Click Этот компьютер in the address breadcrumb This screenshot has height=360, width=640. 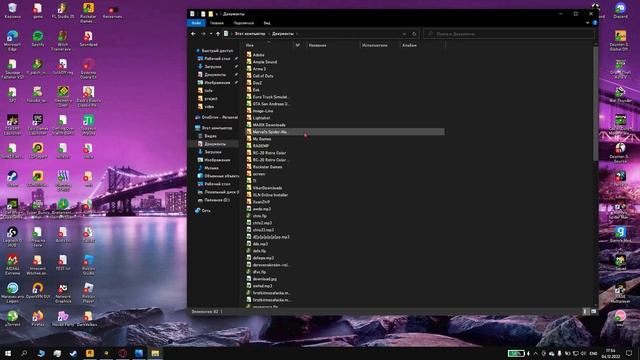250,34
